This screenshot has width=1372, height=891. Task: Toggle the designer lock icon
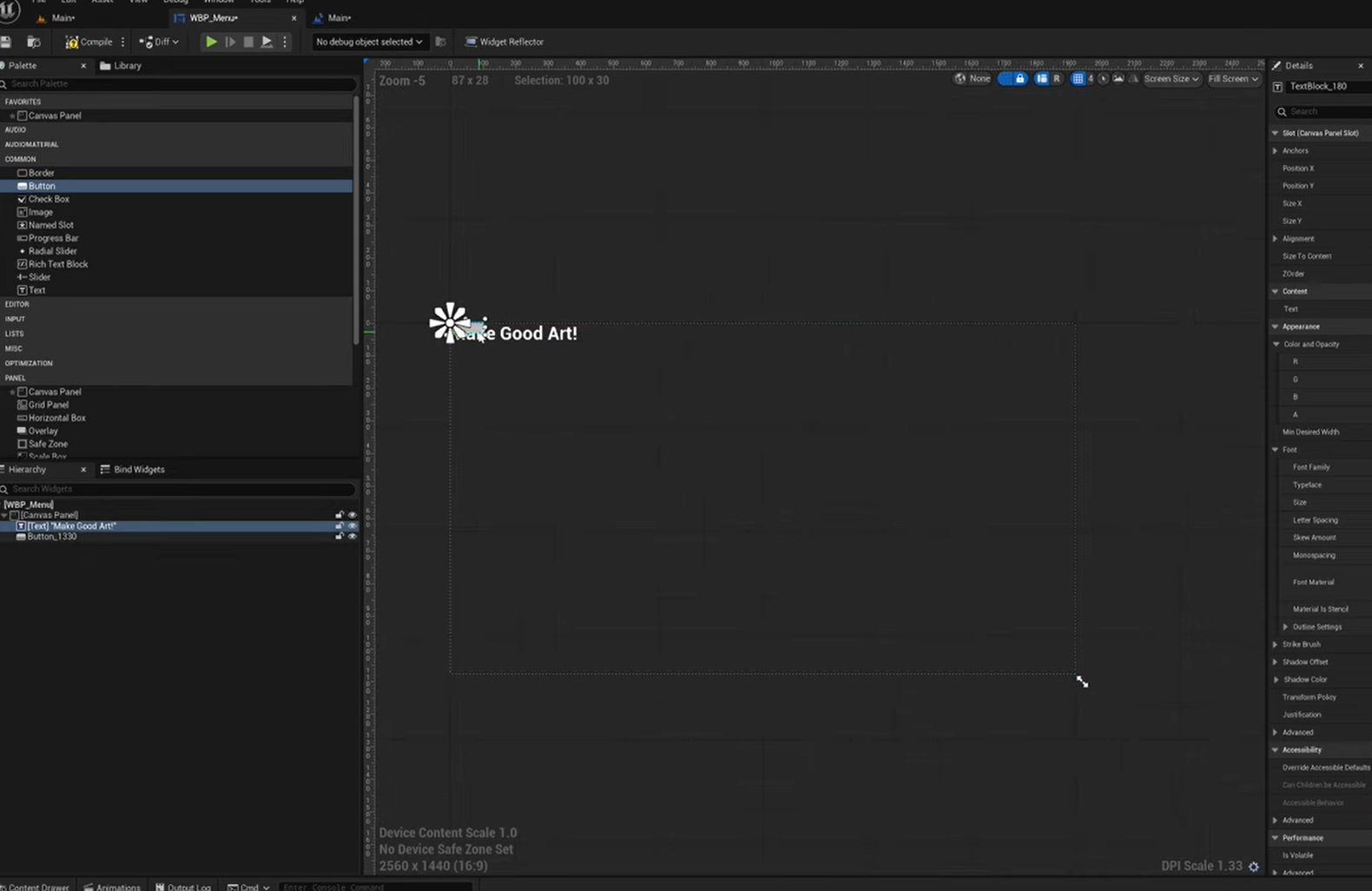1020,78
